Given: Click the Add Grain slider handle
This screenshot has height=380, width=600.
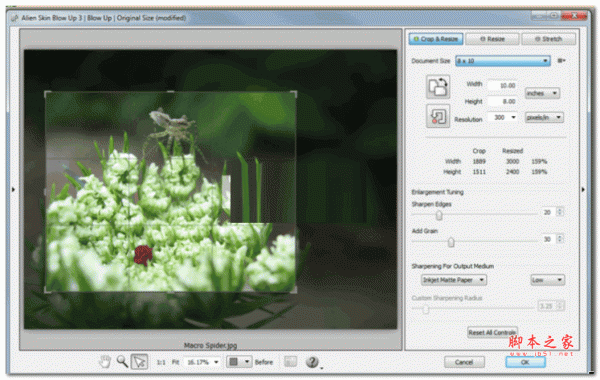Looking at the screenshot, I should (451, 242).
